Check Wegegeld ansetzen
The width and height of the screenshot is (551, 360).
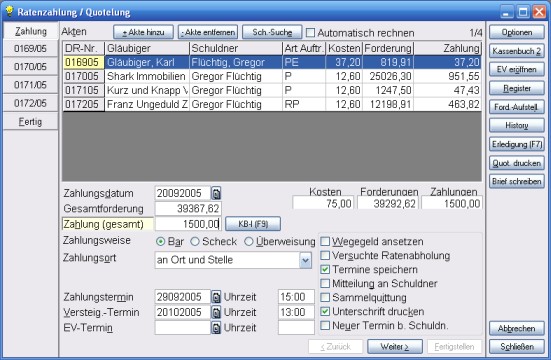tap(325, 242)
